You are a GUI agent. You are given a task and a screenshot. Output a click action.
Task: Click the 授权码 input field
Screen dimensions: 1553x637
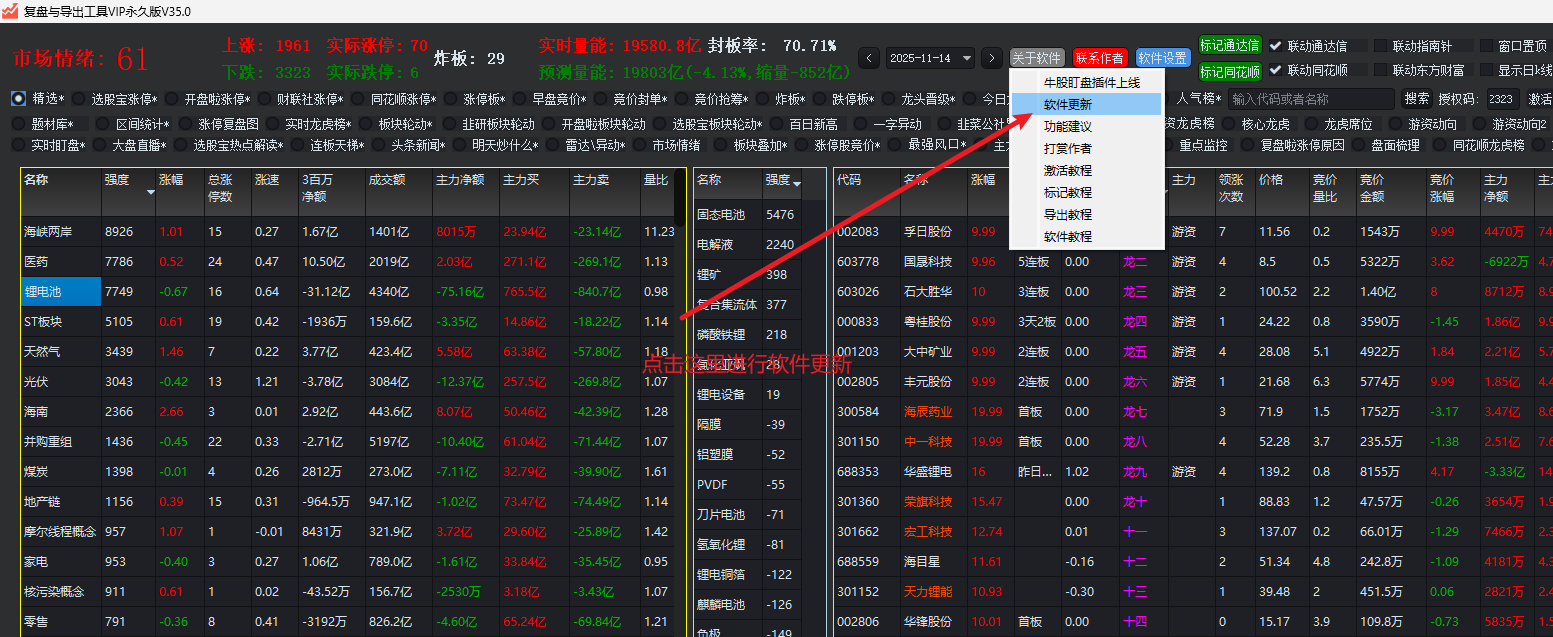1503,99
